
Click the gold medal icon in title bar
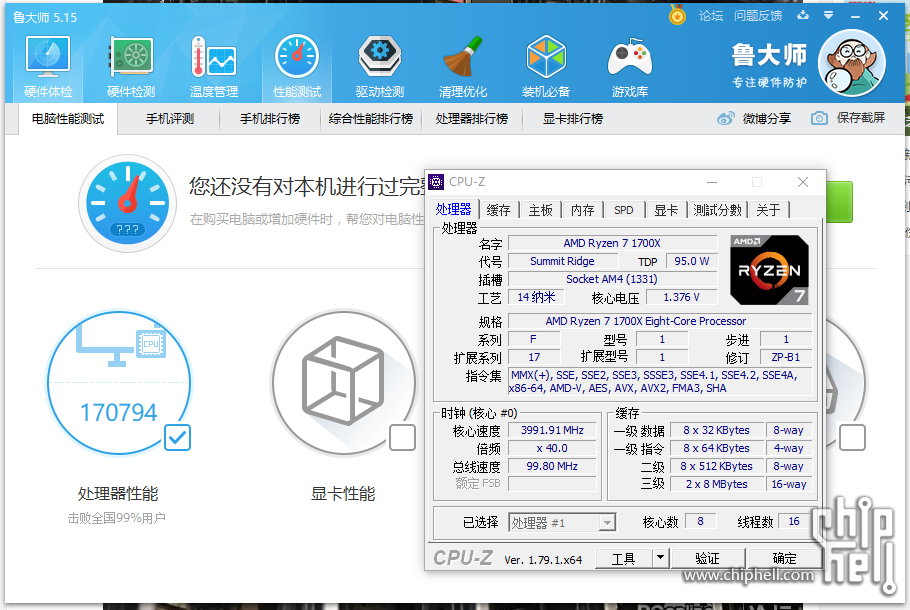(677, 15)
